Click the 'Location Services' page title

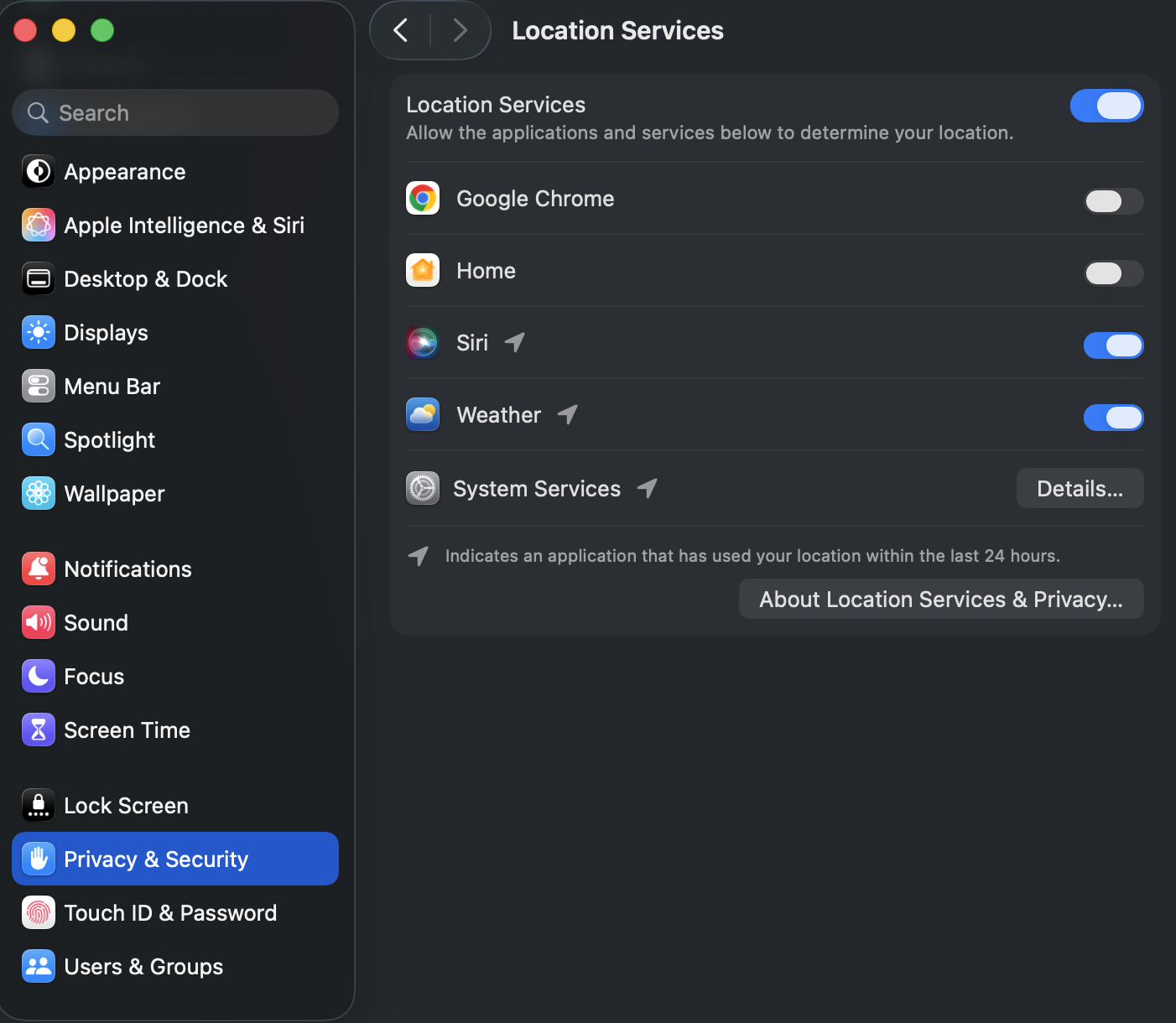[618, 31]
